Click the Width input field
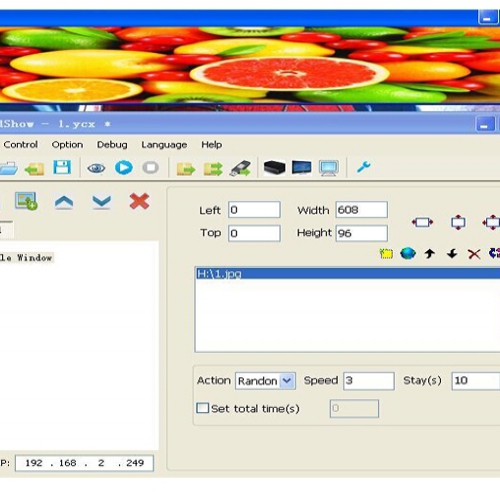Image resolution: width=500 pixels, height=500 pixels. point(362,210)
